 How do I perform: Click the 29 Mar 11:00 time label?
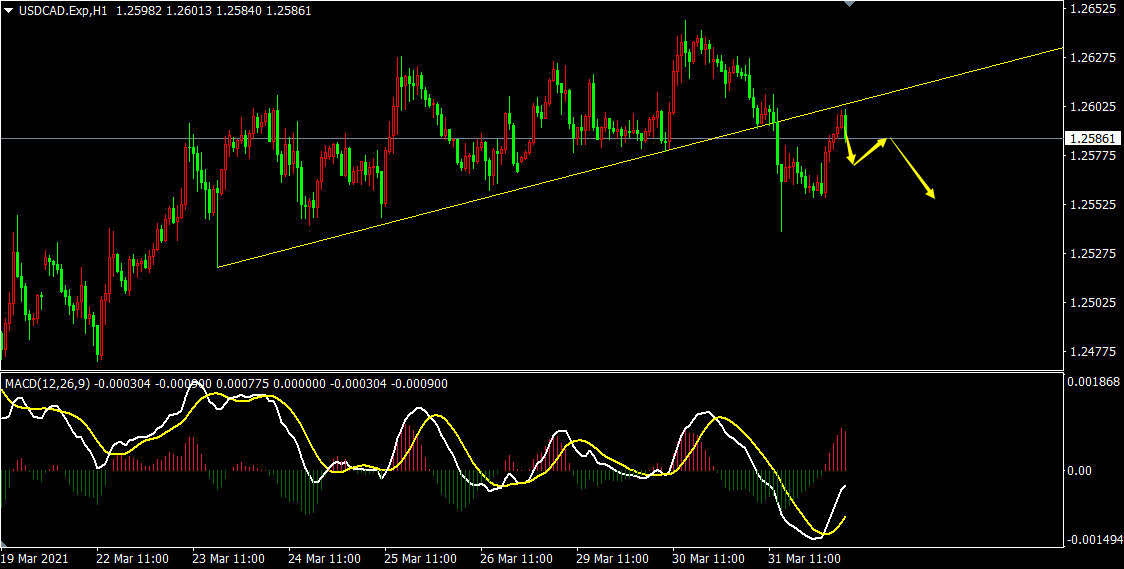pos(611,558)
